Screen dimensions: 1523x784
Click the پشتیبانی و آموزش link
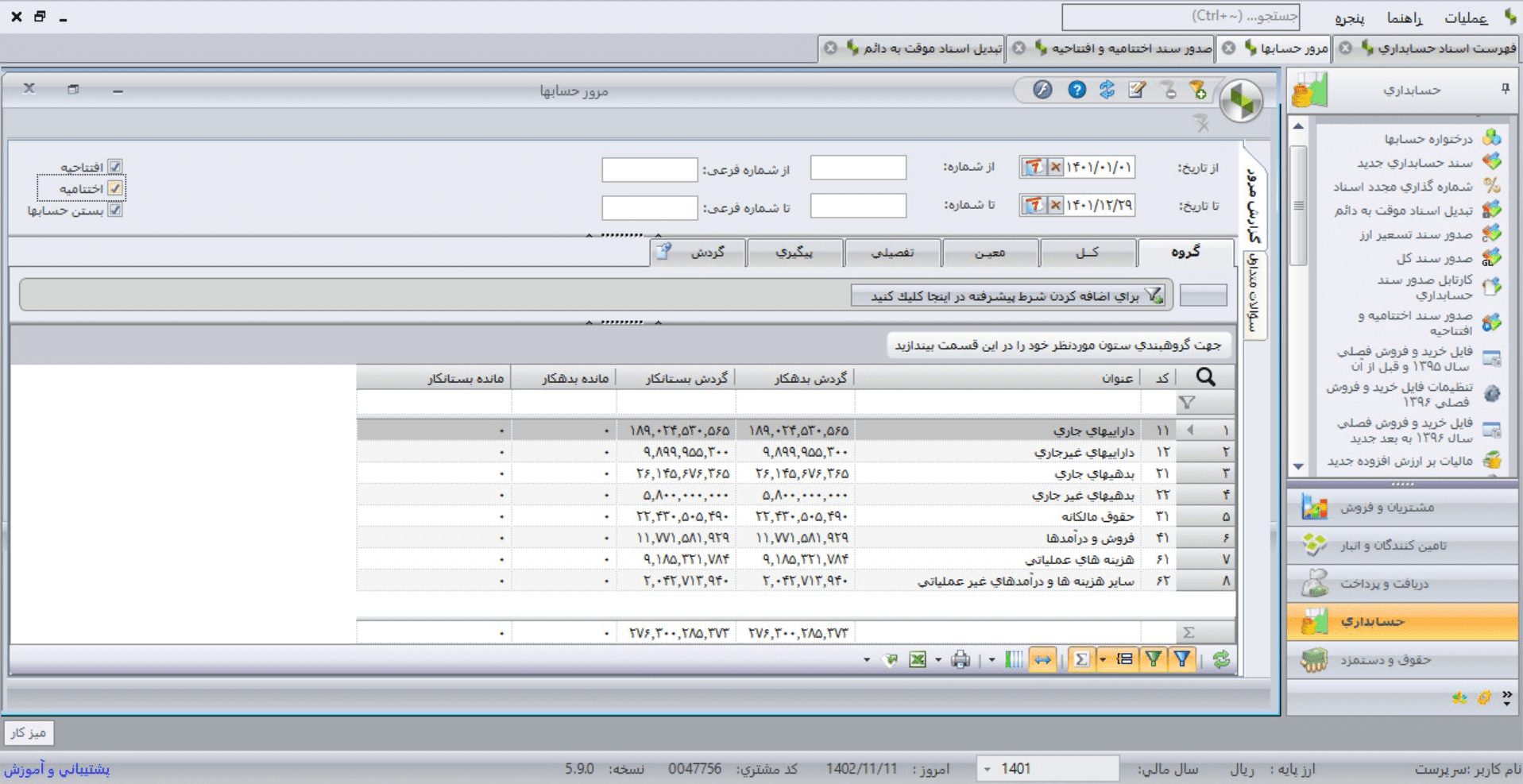click(56, 769)
